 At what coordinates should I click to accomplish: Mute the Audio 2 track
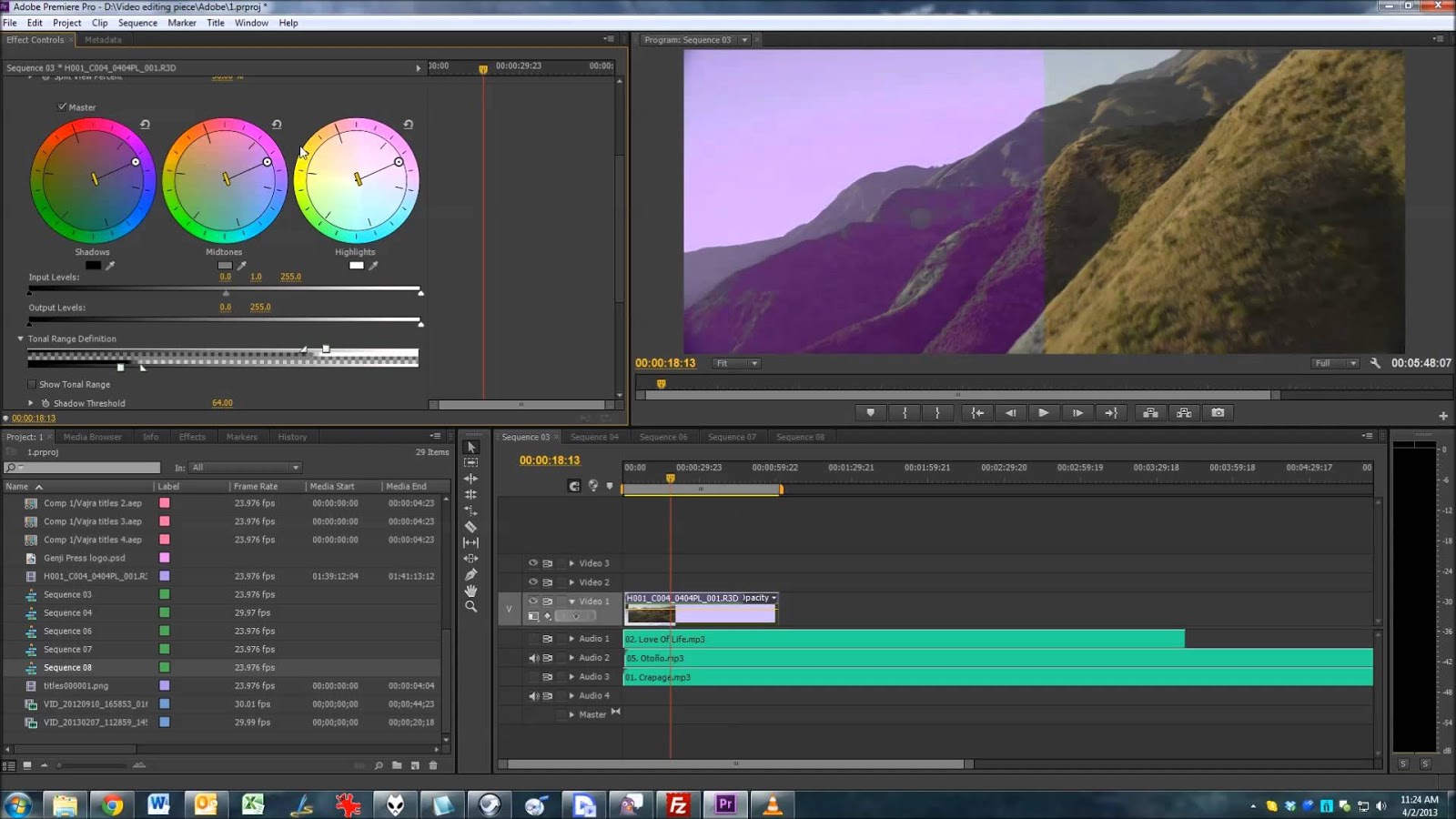[x=534, y=658]
